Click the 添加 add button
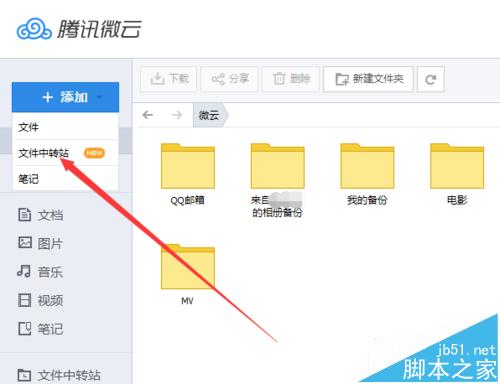This screenshot has width=500, height=384. pos(65,97)
